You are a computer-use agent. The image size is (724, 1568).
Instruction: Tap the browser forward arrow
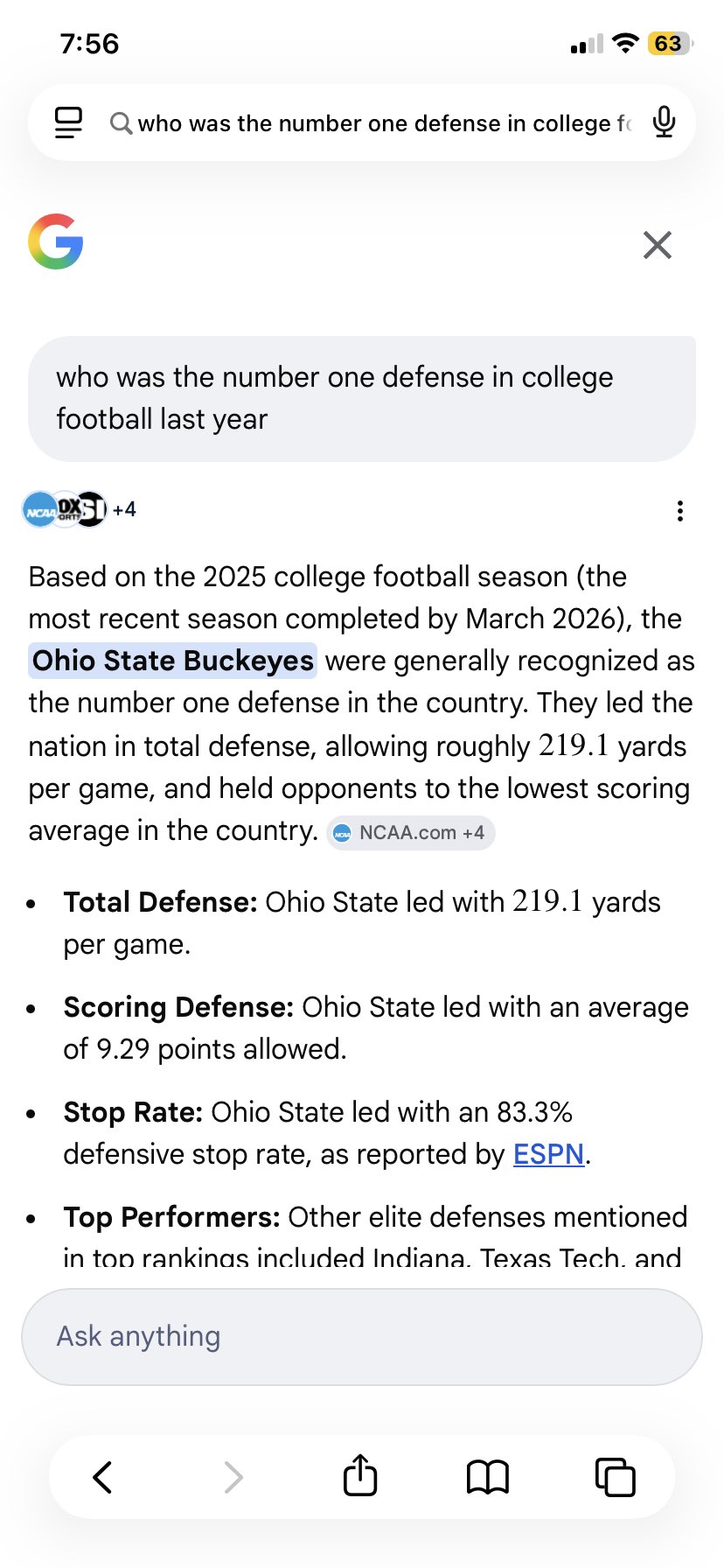click(233, 1477)
